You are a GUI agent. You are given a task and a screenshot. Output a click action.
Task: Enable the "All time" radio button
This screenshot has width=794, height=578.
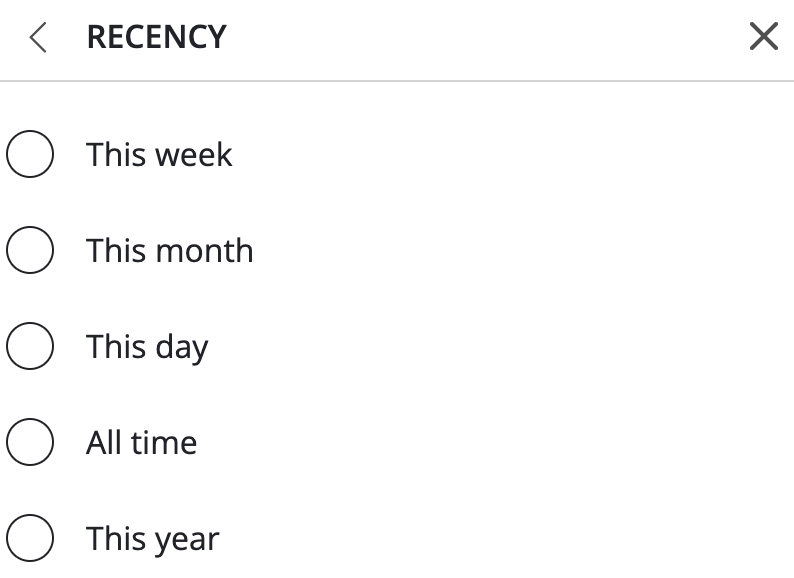[30, 443]
